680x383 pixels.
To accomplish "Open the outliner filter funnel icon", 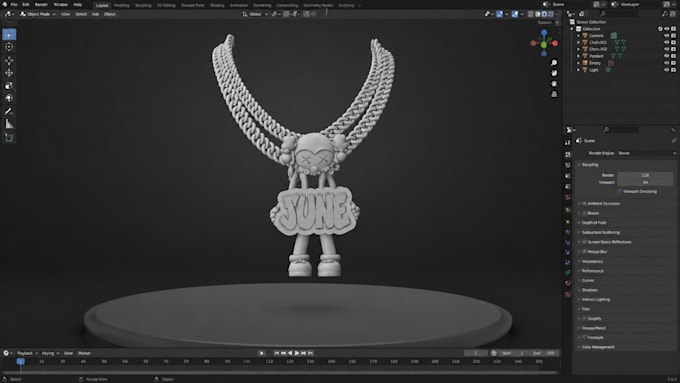I will (x=664, y=14).
